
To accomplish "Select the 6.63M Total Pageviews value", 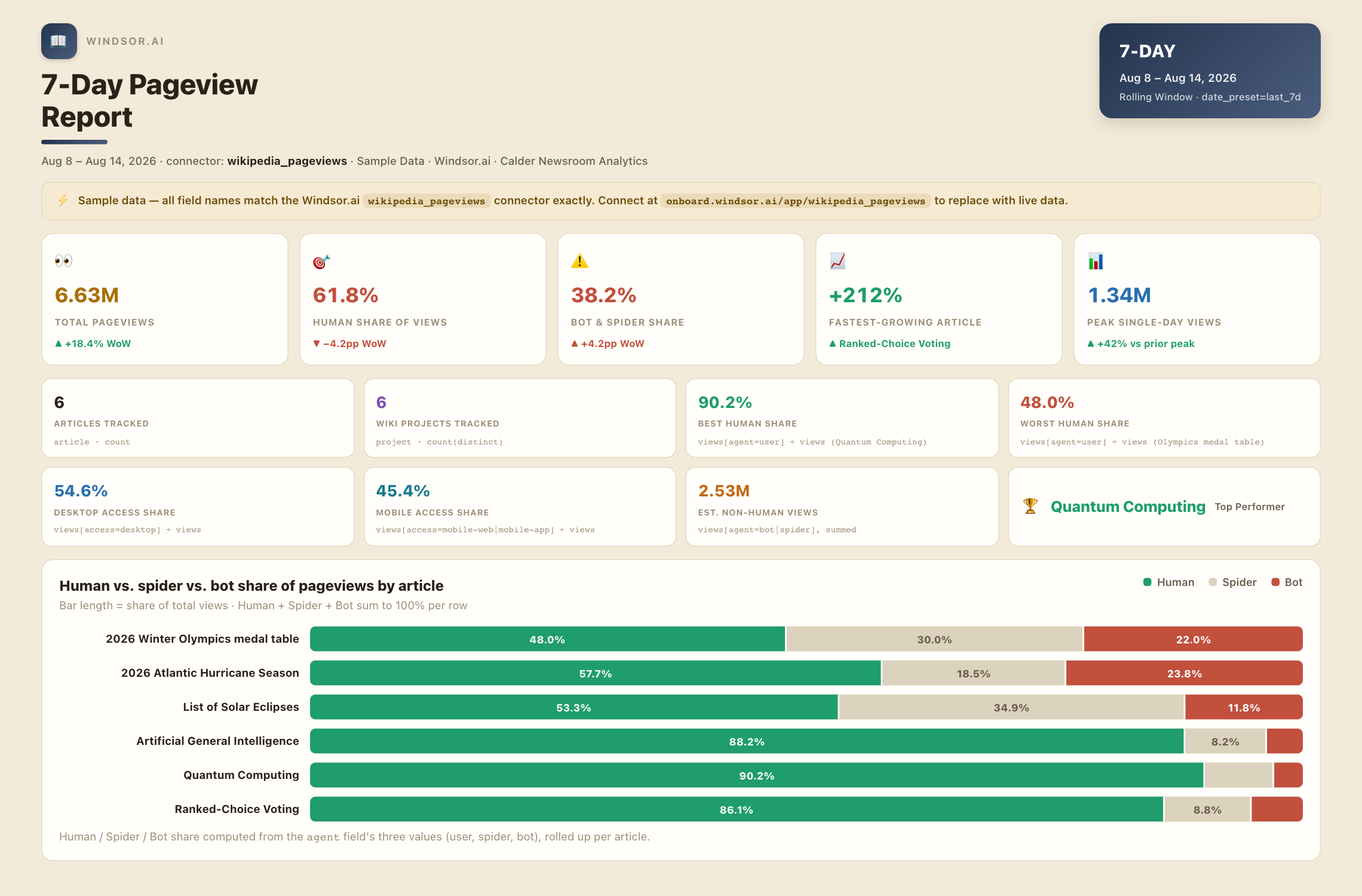I will [x=87, y=295].
